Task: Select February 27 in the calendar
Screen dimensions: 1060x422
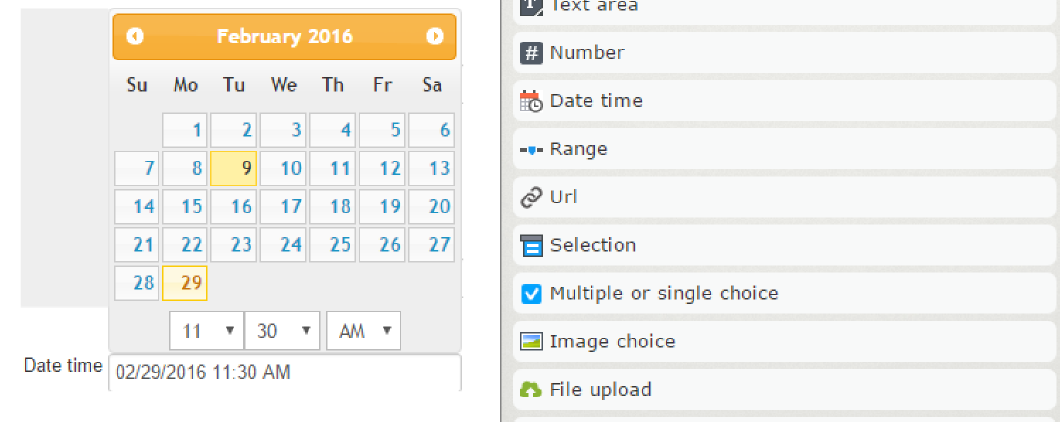Action: tap(432, 245)
